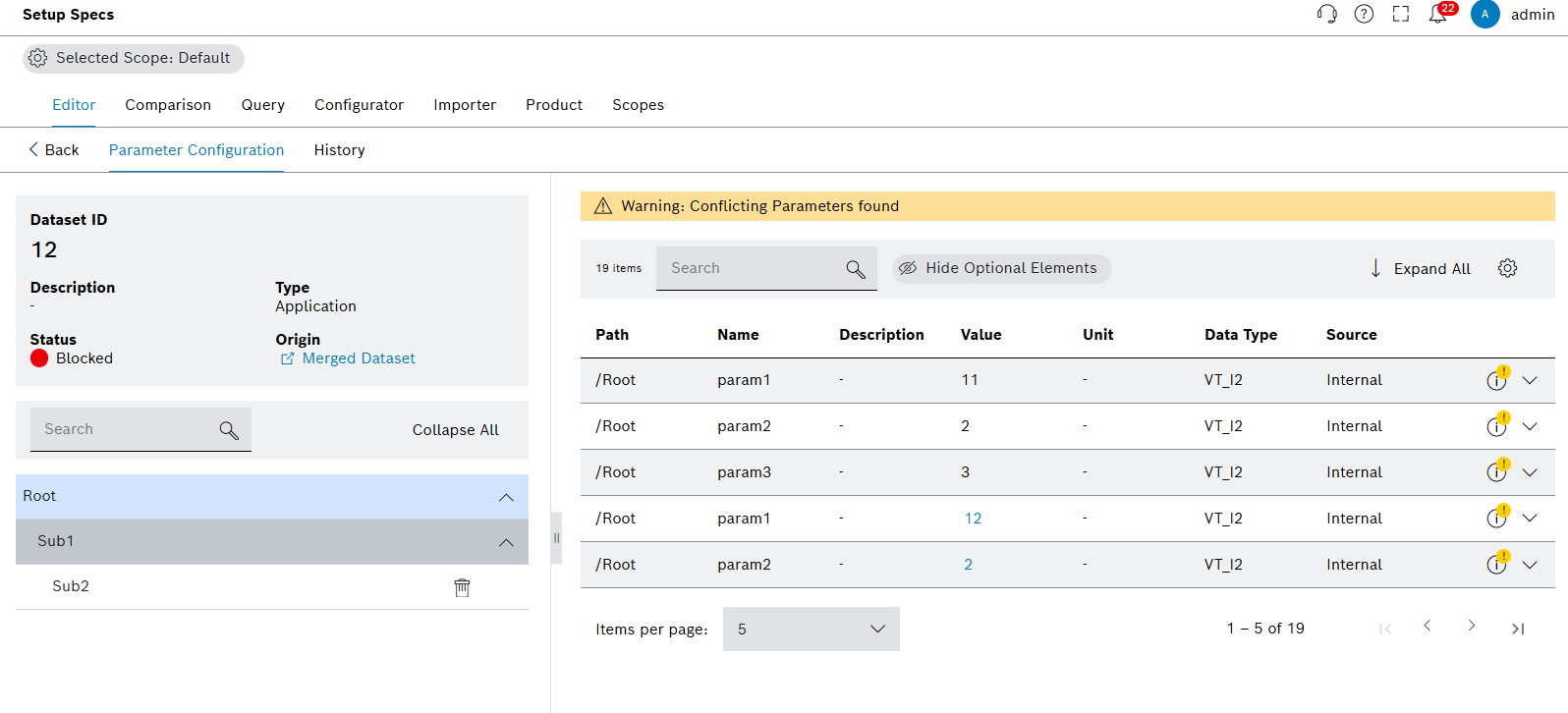The height and width of the screenshot is (713, 1568).
Task: Click the Expand All button
Action: click(x=1421, y=269)
